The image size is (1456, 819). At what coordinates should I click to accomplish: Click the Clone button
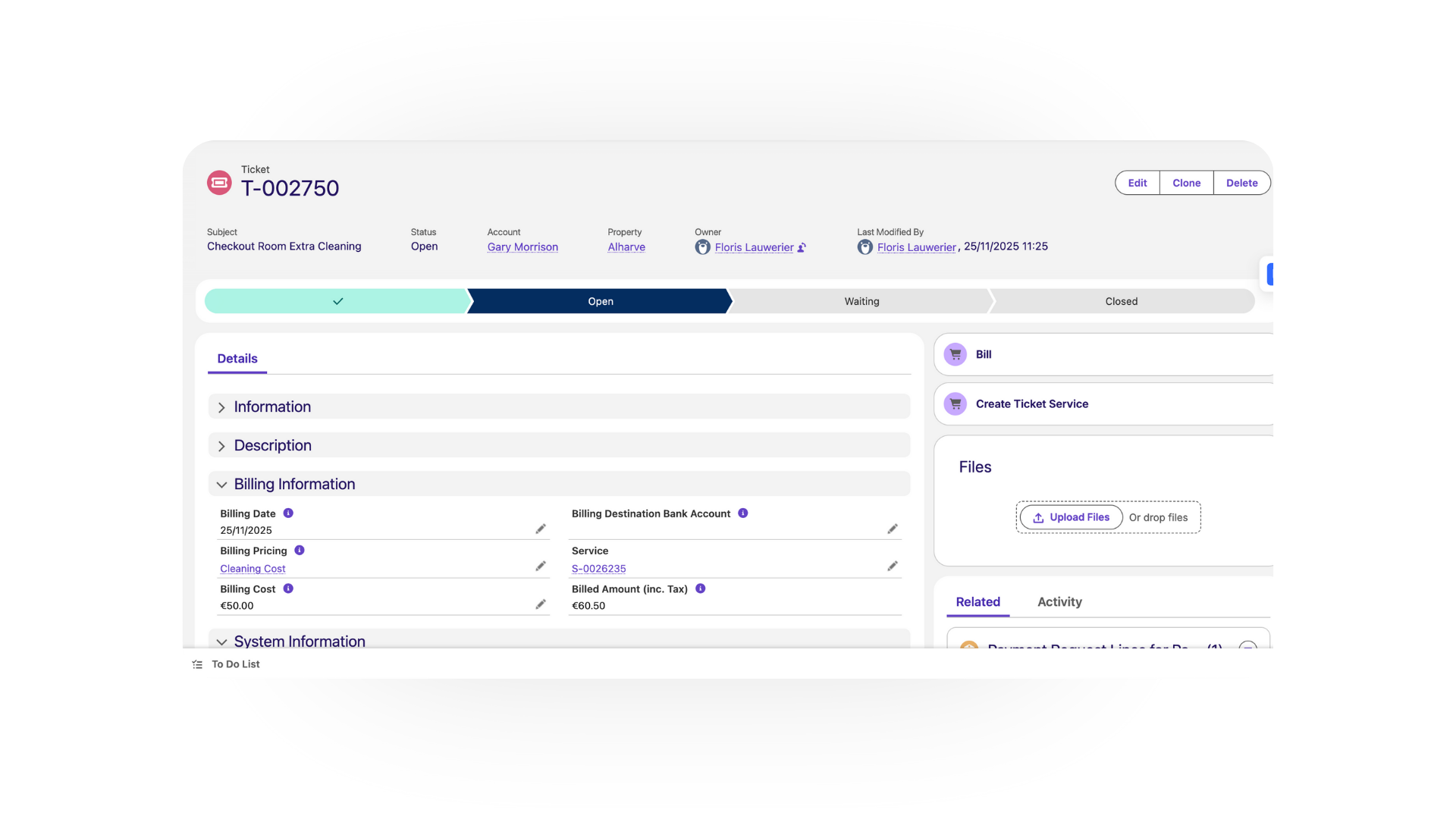(1186, 183)
